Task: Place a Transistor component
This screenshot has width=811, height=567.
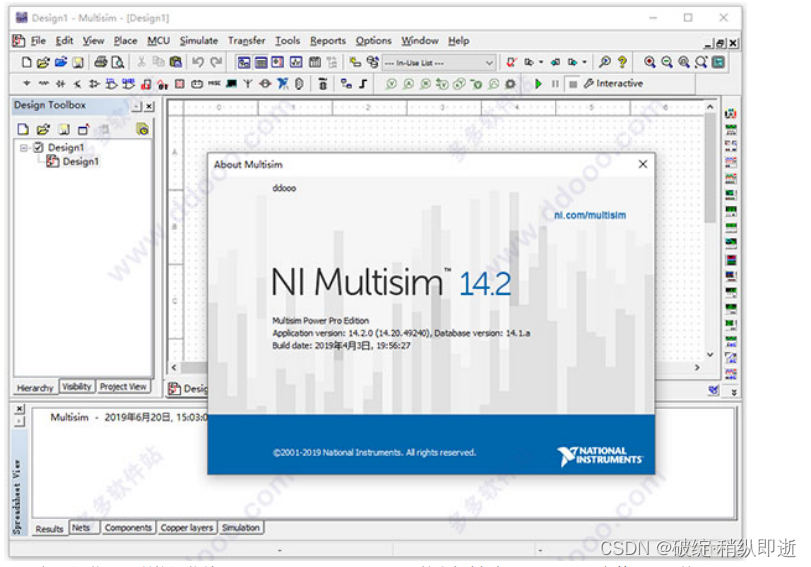Action: point(78,83)
